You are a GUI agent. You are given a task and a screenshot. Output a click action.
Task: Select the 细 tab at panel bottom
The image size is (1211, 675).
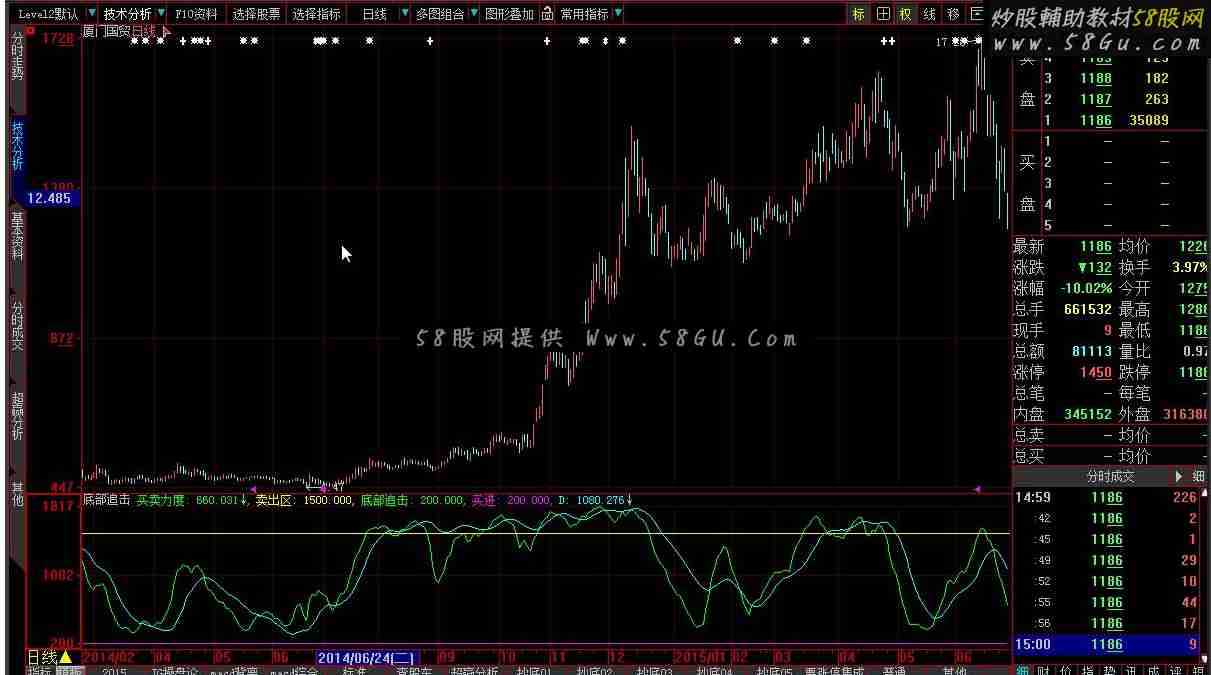(x=1022, y=669)
